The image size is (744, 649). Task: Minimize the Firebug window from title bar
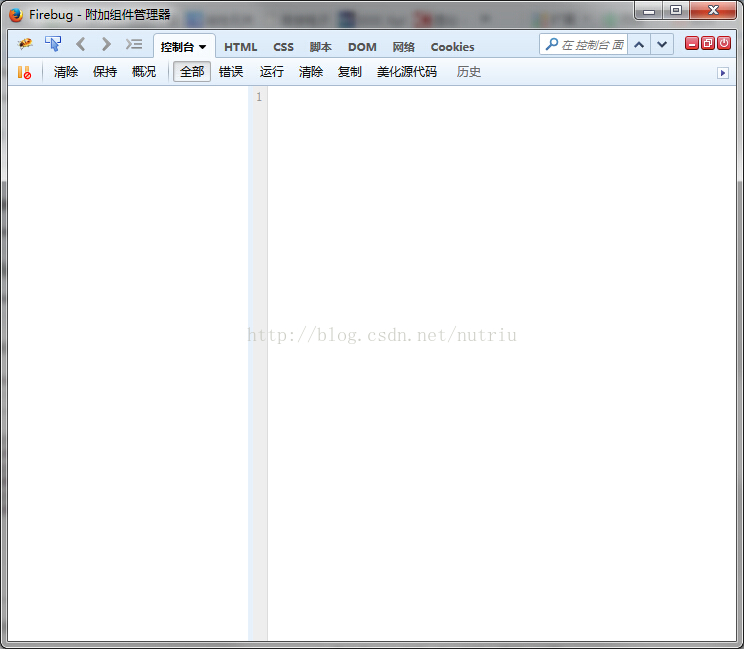click(x=649, y=10)
